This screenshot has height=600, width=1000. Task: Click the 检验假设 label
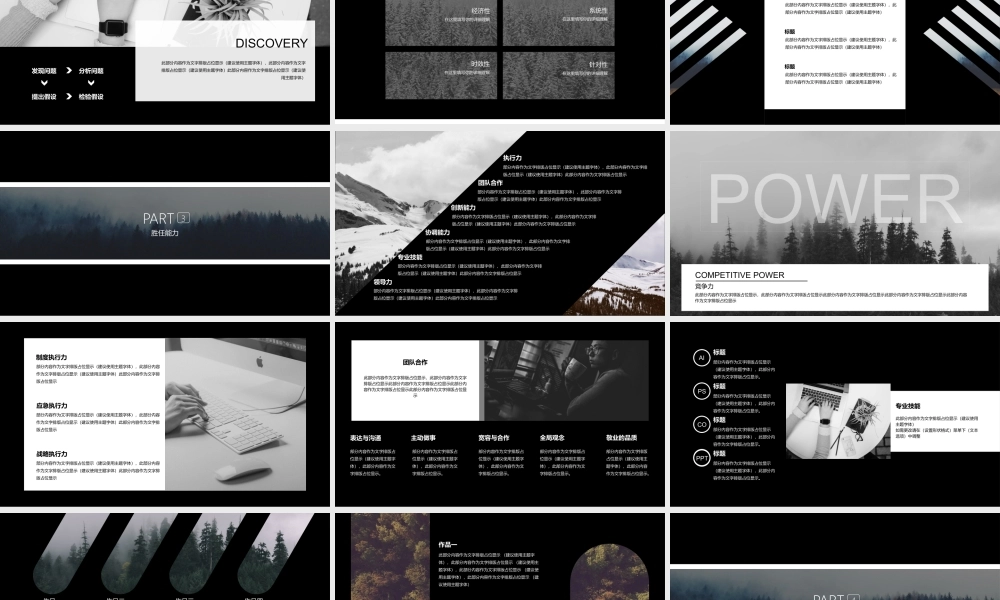tap(91, 97)
